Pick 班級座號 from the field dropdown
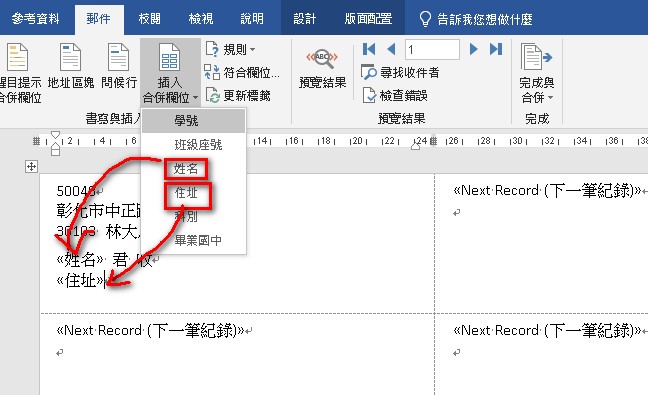The width and height of the screenshot is (648, 395). 198,145
